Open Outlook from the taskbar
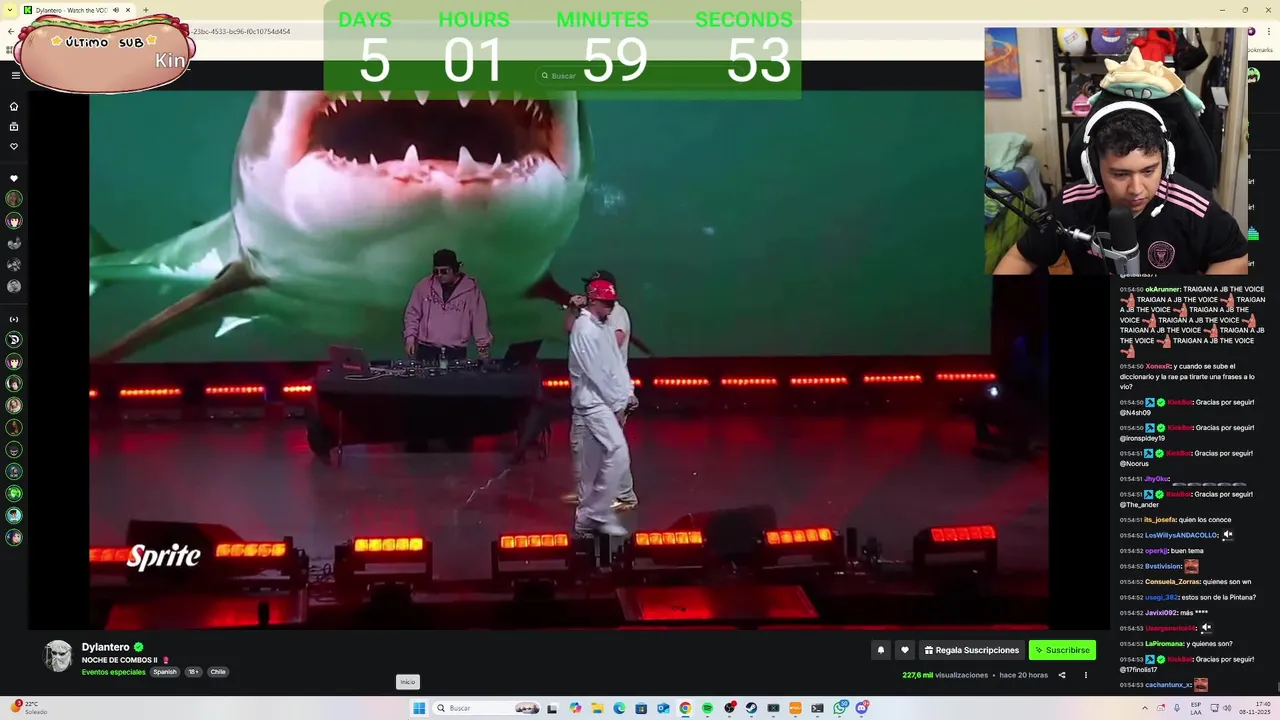This screenshot has height=720, width=1280. click(663, 708)
